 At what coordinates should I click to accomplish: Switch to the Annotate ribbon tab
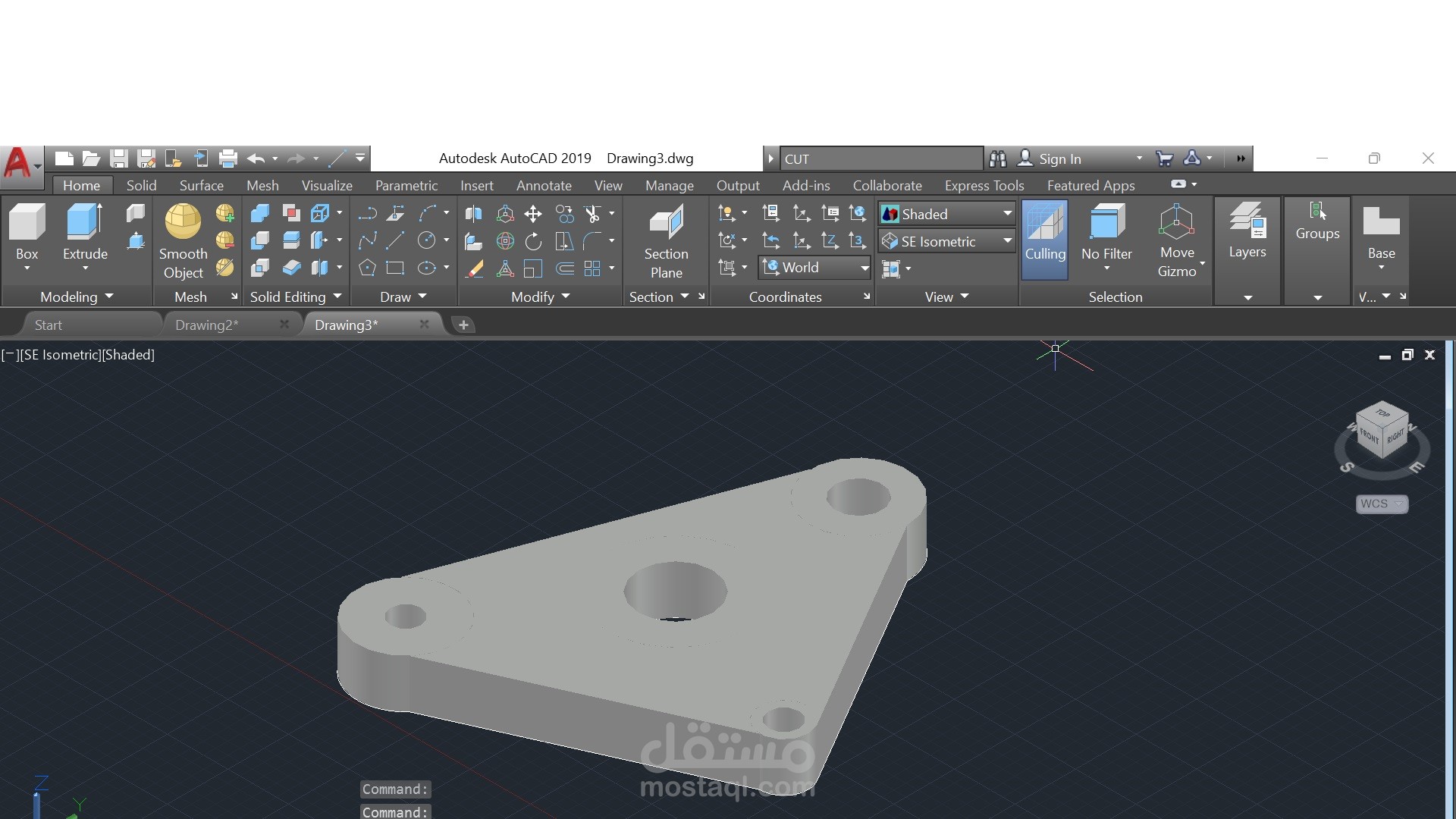pos(544,185)
